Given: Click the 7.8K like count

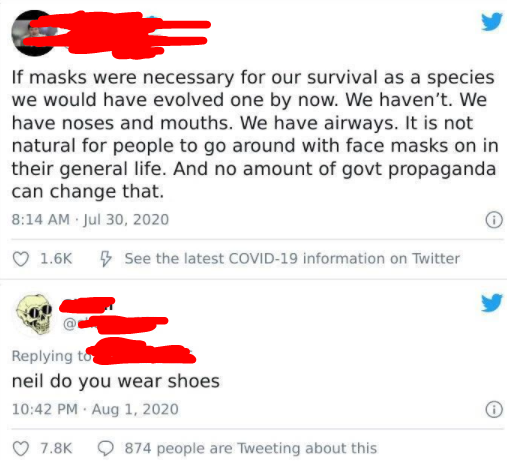Looking at the screenshot, I should (56, 448).
